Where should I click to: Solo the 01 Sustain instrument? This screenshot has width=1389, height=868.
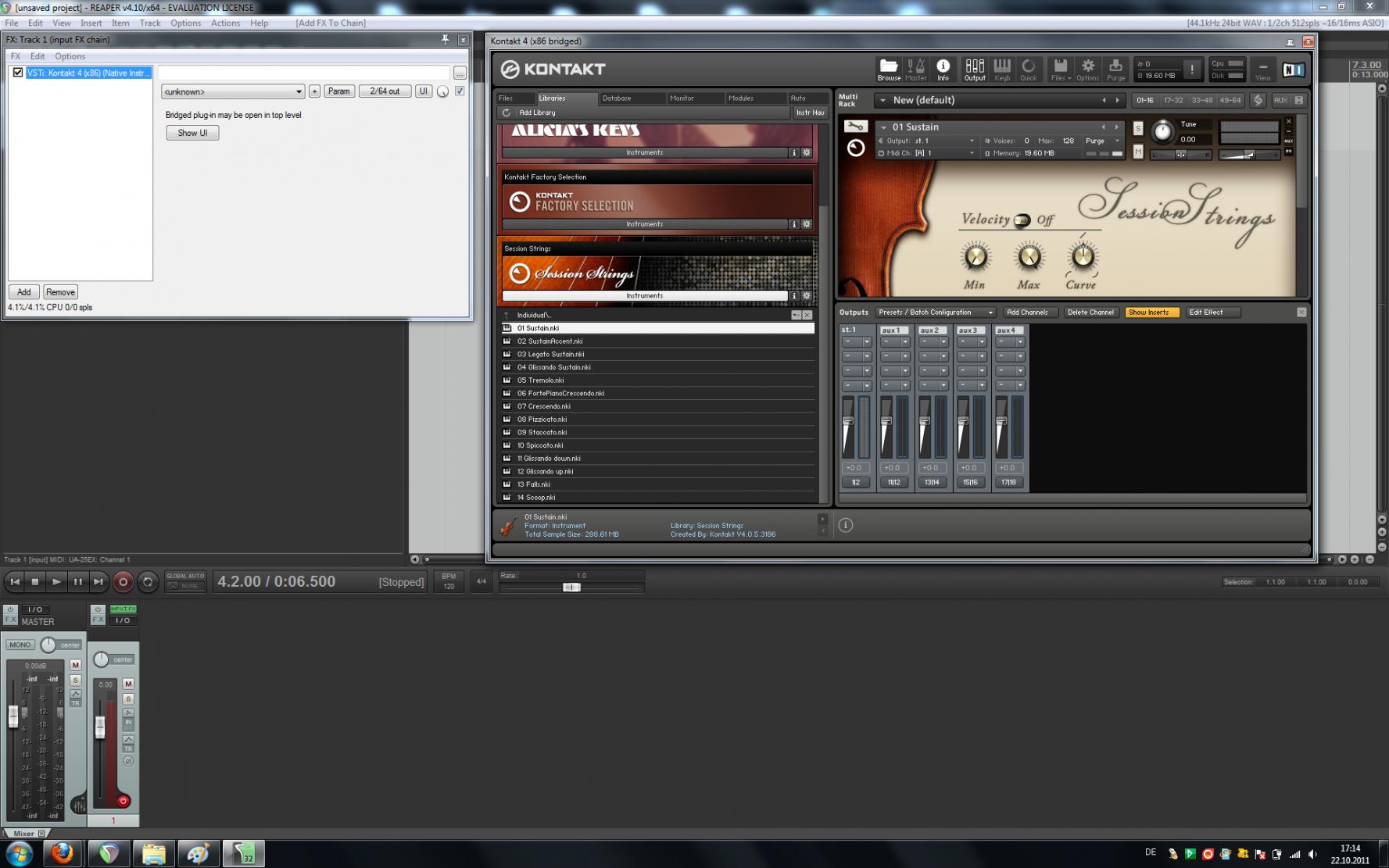(1138, 128)
